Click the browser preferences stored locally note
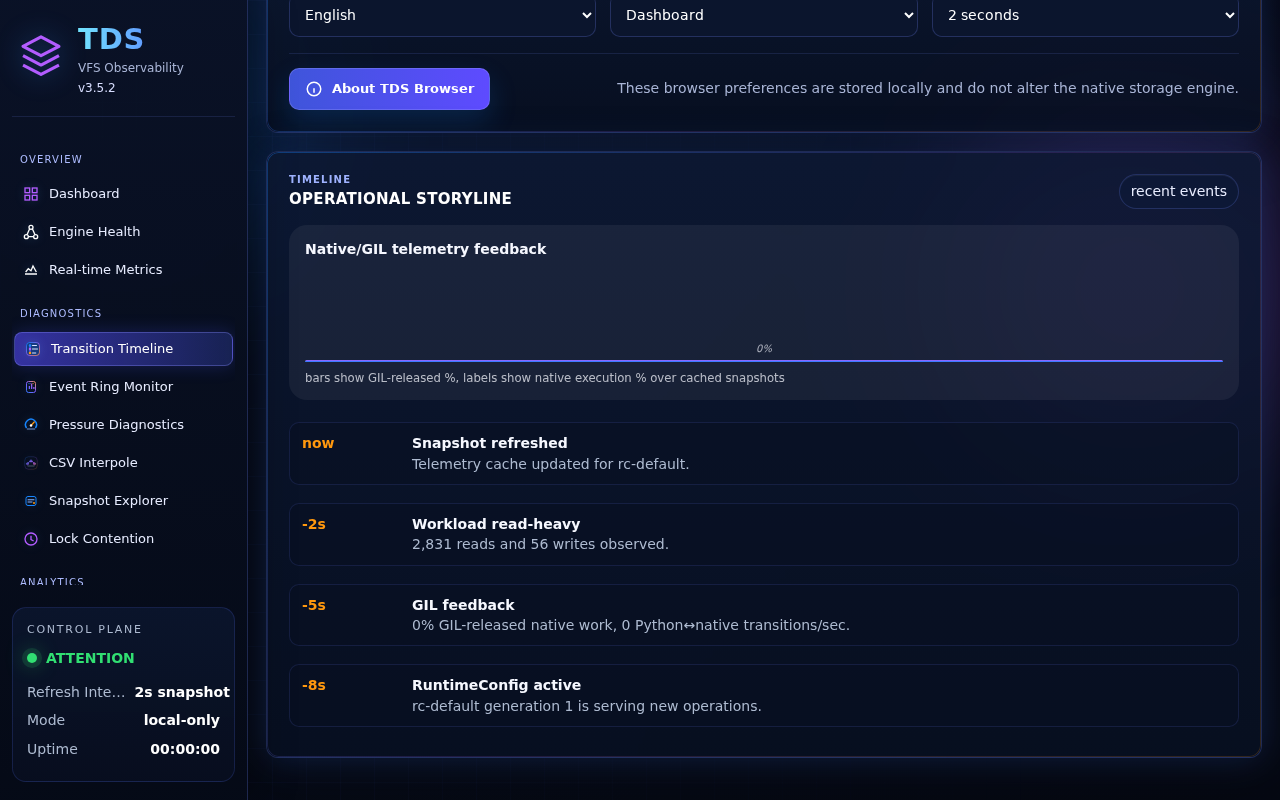 click(928, 88)
